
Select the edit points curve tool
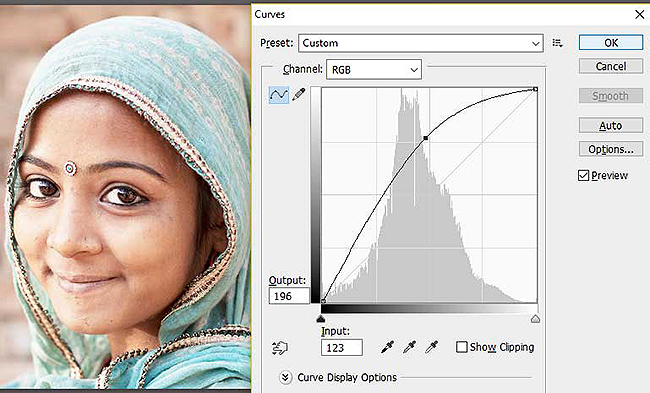click(x=279, y=95)
